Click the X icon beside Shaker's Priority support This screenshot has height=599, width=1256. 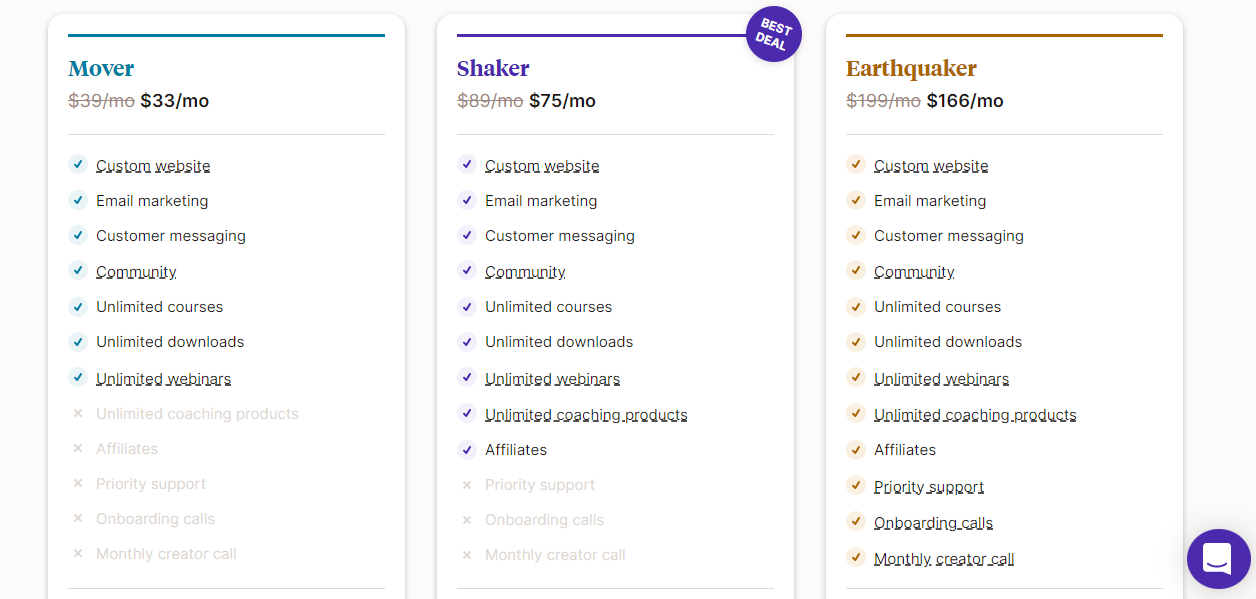tap(467, 485)
